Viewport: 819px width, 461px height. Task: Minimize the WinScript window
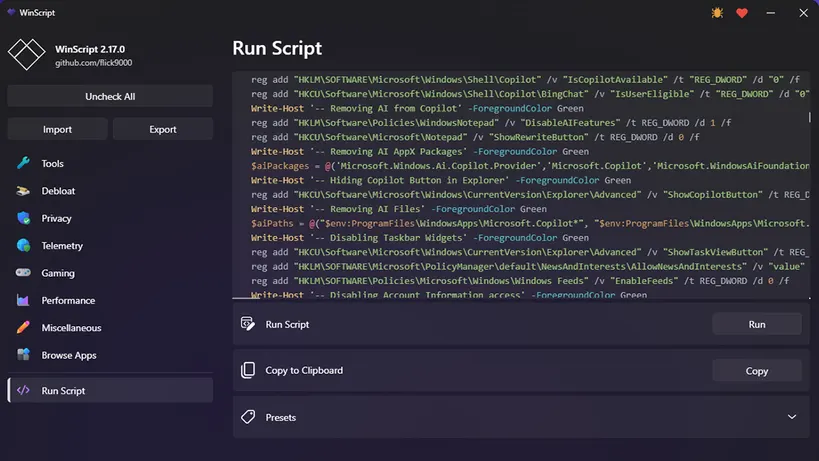[770, 13]
